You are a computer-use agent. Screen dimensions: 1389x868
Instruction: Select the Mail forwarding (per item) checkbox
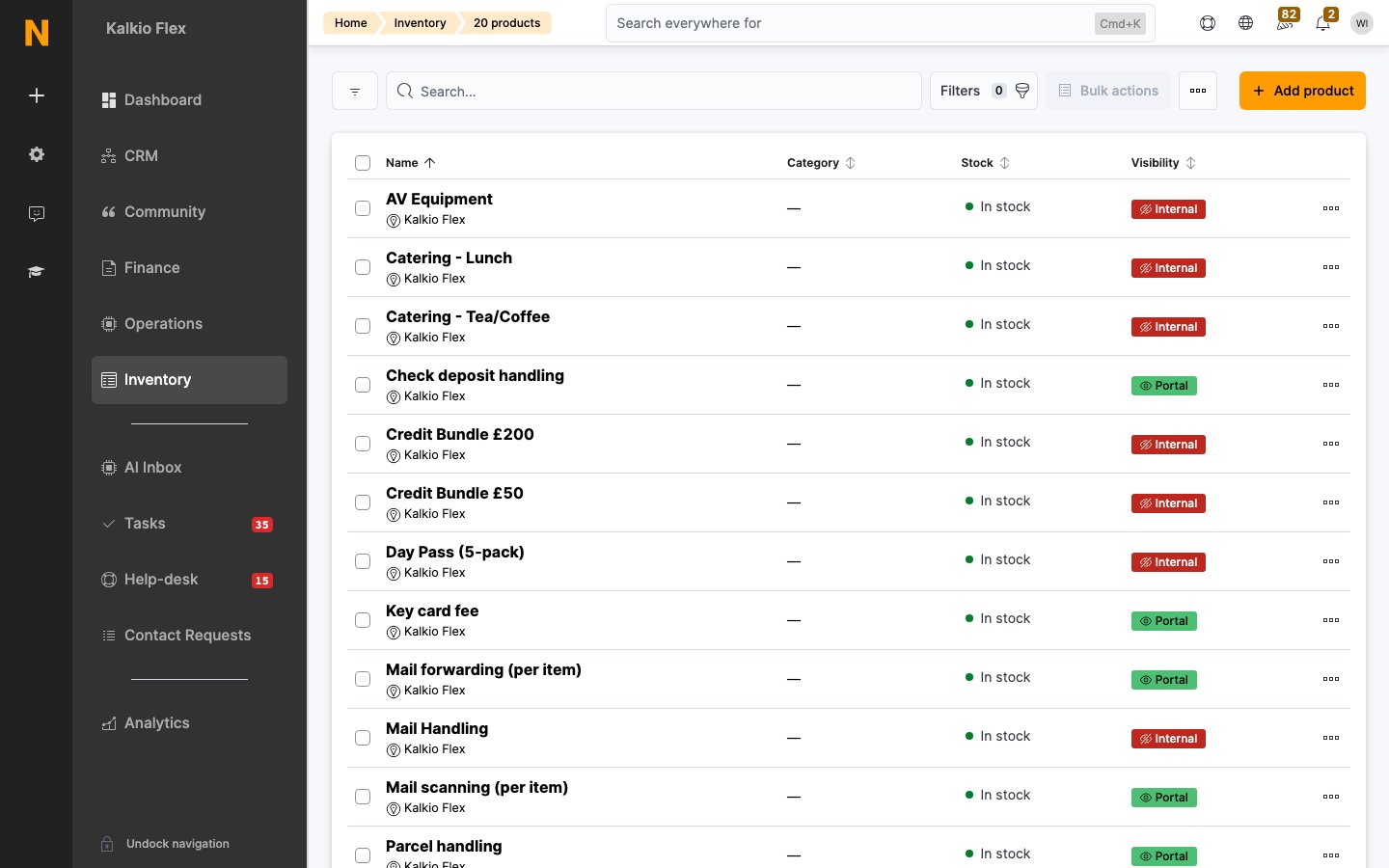click(x=363, y=679)
